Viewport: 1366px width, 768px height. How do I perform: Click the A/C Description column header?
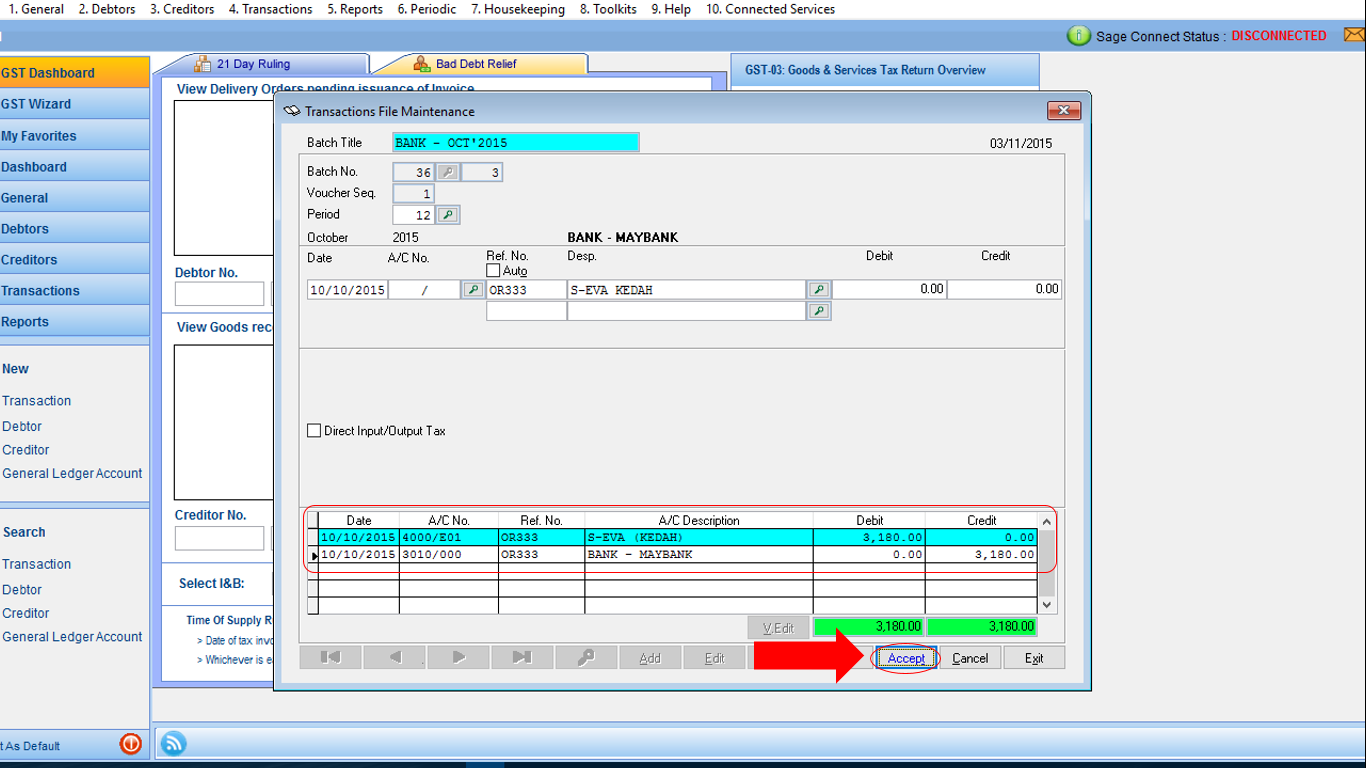click(699, 520)
